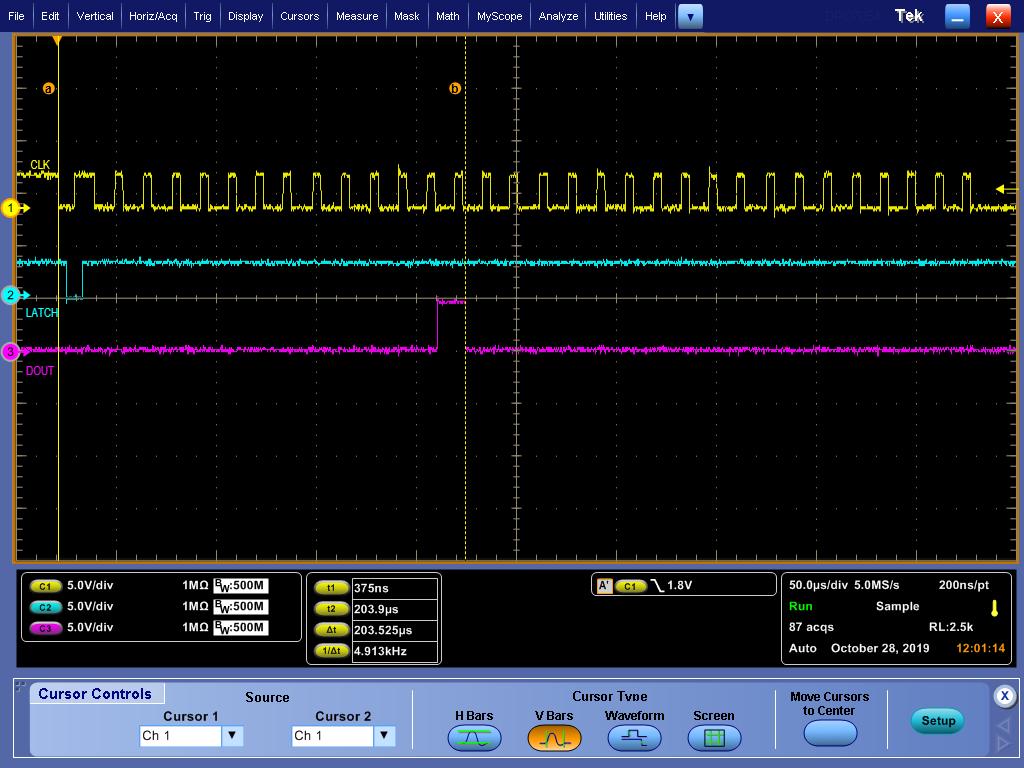Click the C2 channel badge in readout

pyautogui.click(x=45, y=607)
